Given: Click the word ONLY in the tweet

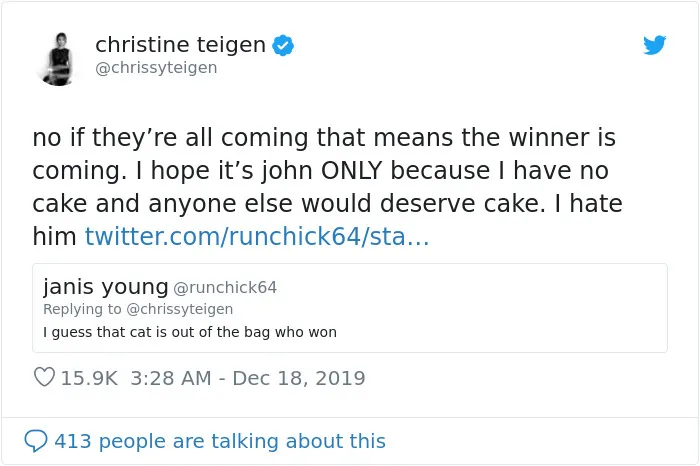Looking at the screenshot, I should pos(352,170).
